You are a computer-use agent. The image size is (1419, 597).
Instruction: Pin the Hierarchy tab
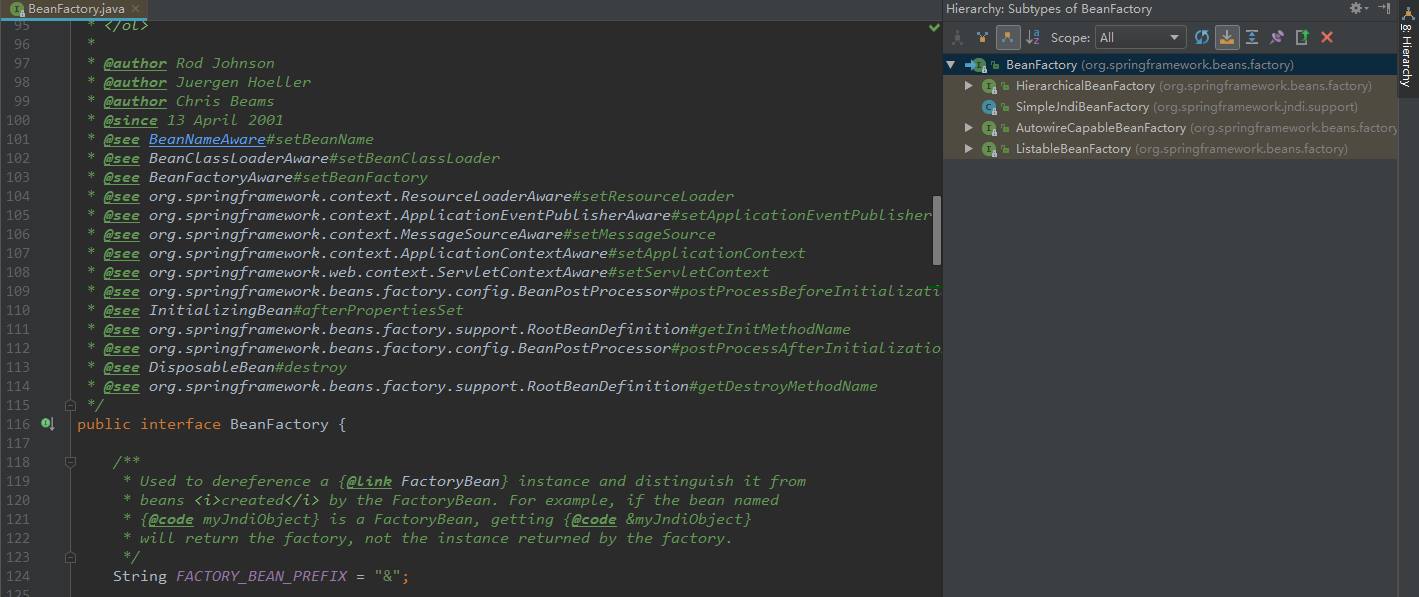1276,38
